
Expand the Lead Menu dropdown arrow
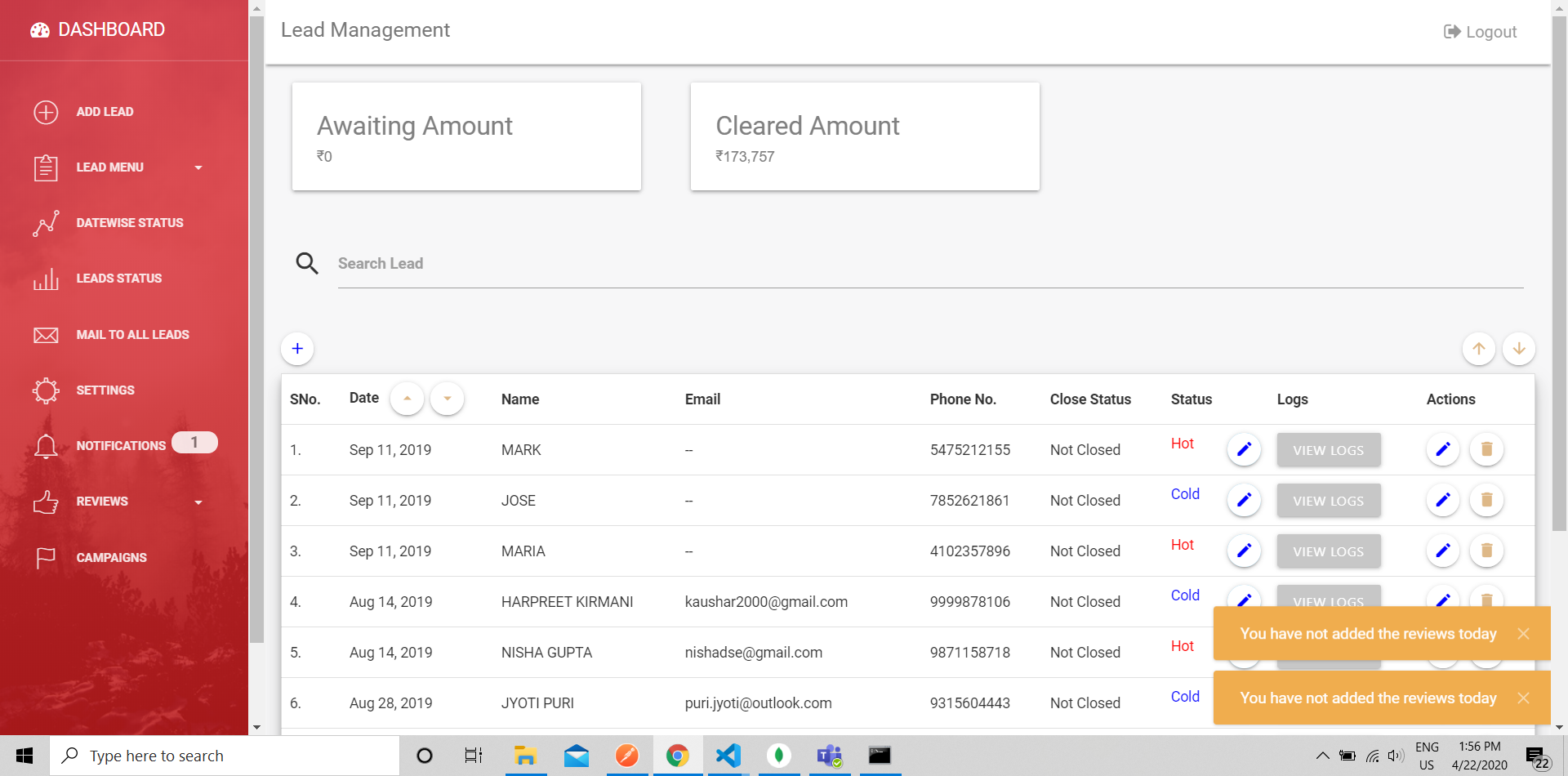[x=198, y=168]
